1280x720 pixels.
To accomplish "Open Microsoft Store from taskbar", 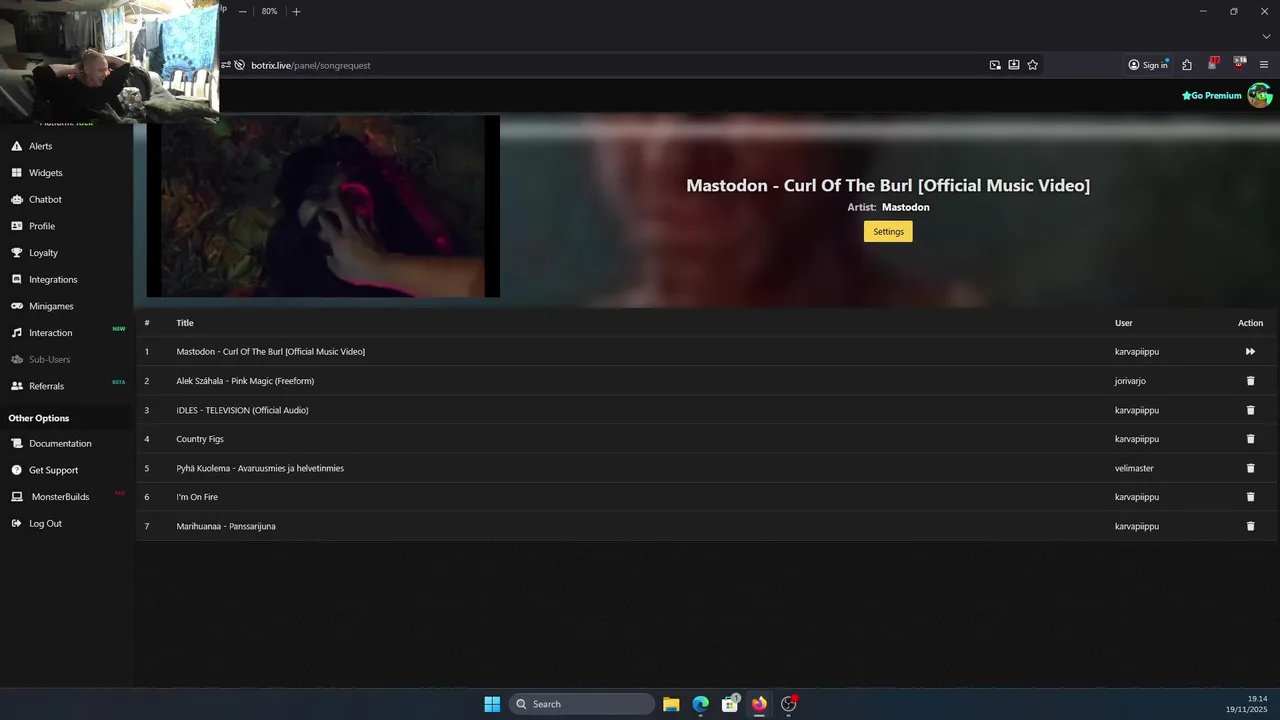I will pos(730,704).
